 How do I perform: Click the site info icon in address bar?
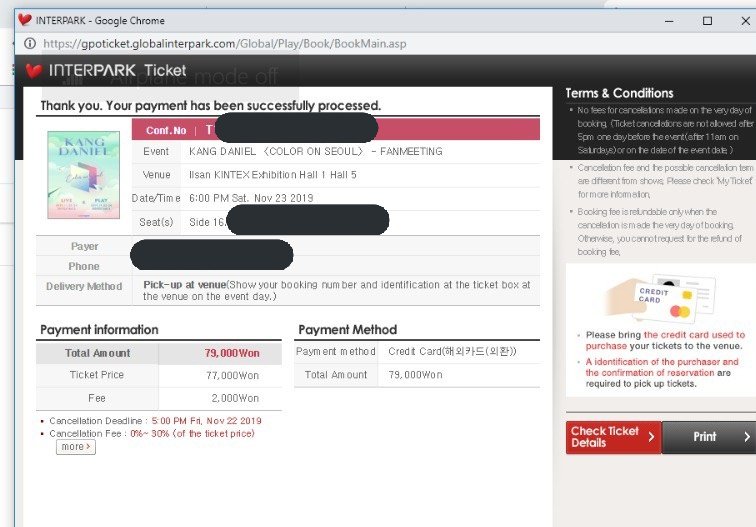click(30, 43)
